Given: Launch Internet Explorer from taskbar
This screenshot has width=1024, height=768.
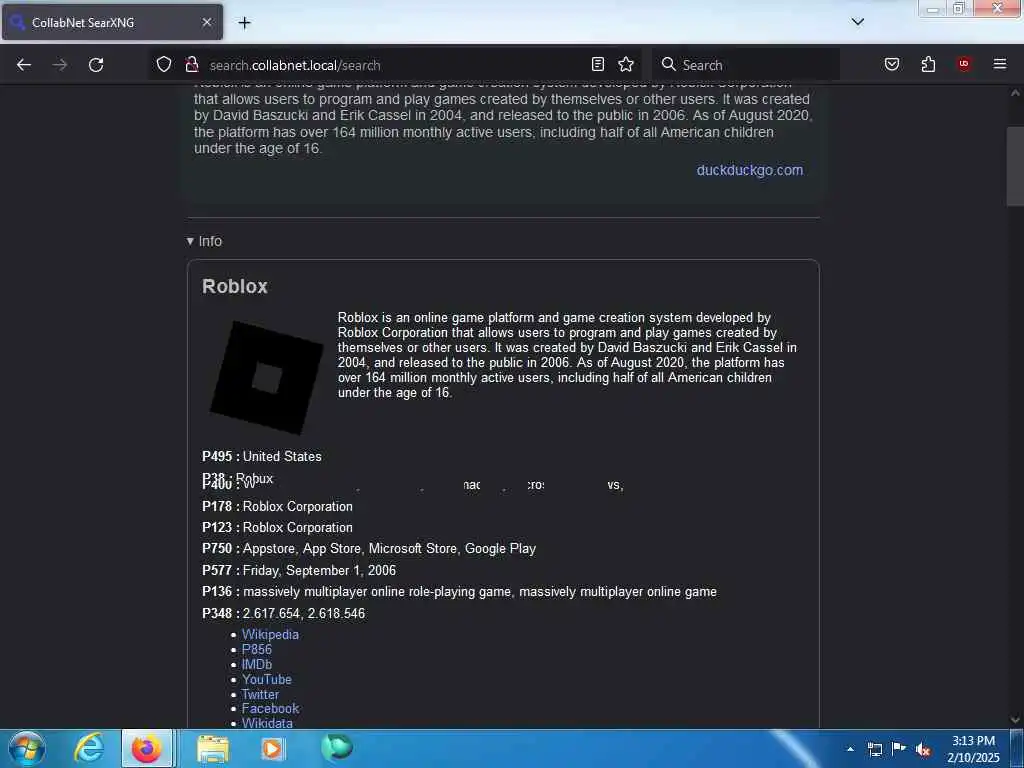Looking at the screenshot, I should tap(88, 748).
